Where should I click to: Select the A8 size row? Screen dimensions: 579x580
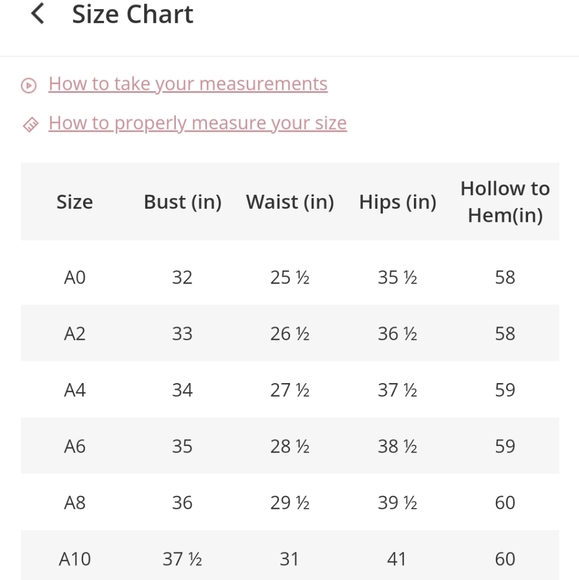[290, 502]
